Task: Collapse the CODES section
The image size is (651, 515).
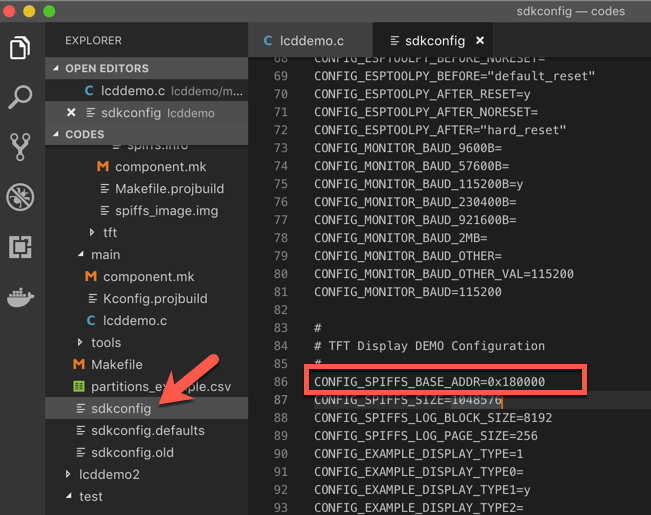Action: point(147,134)
